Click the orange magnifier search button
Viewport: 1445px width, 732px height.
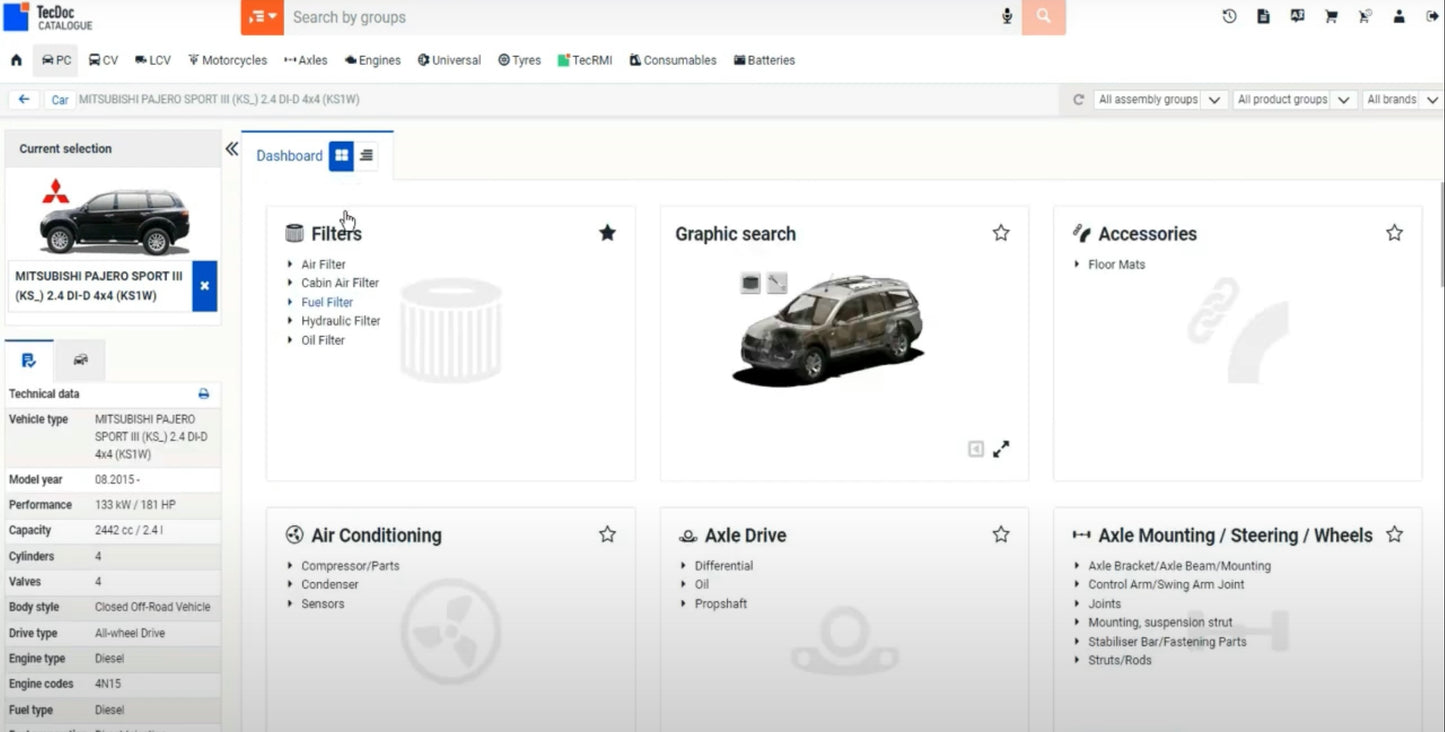pos(1044,17)
